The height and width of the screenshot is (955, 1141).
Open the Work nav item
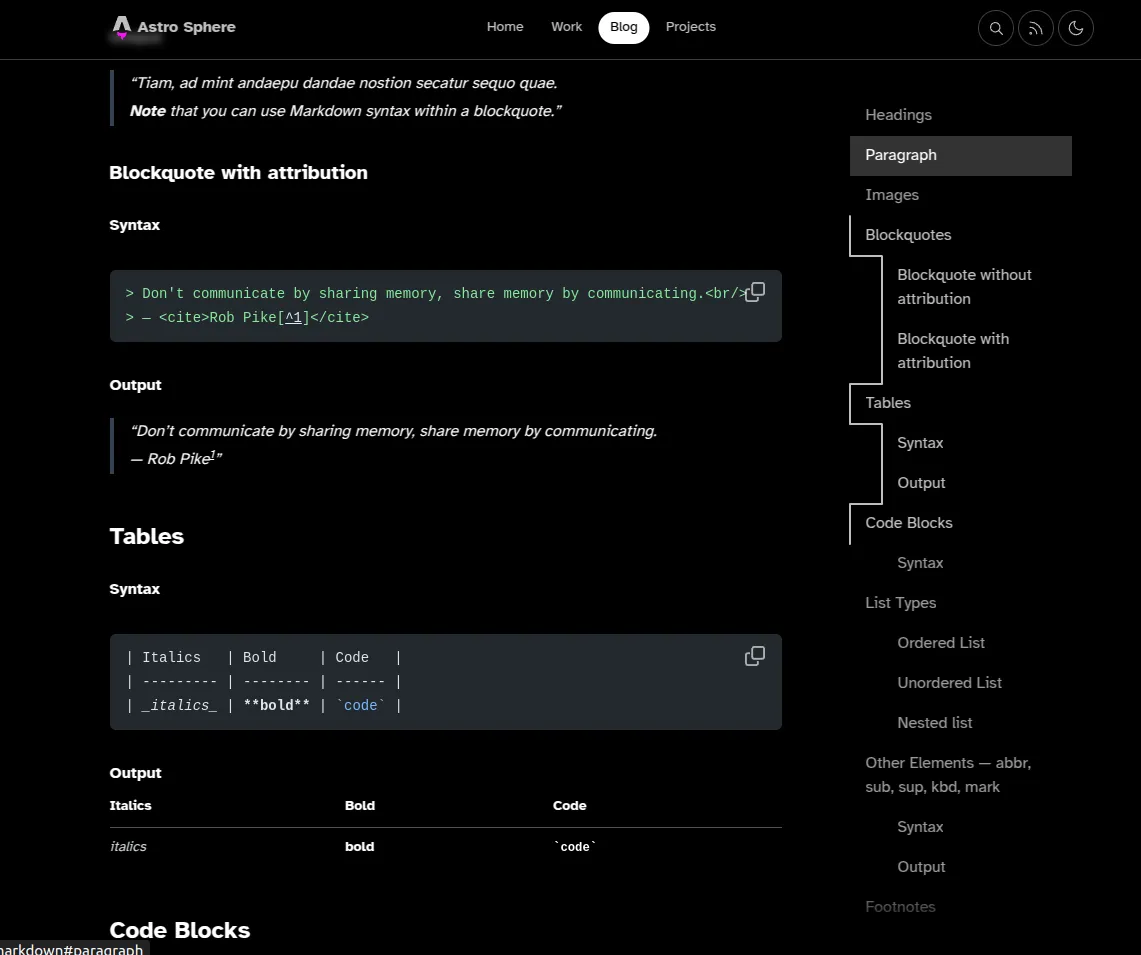click(566, 27)
